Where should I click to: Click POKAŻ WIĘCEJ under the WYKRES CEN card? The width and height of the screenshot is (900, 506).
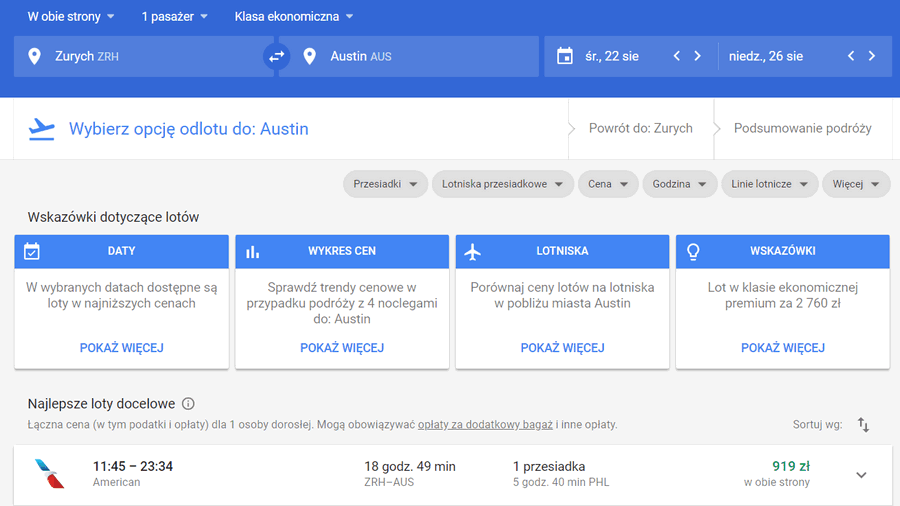pos(342,348)
